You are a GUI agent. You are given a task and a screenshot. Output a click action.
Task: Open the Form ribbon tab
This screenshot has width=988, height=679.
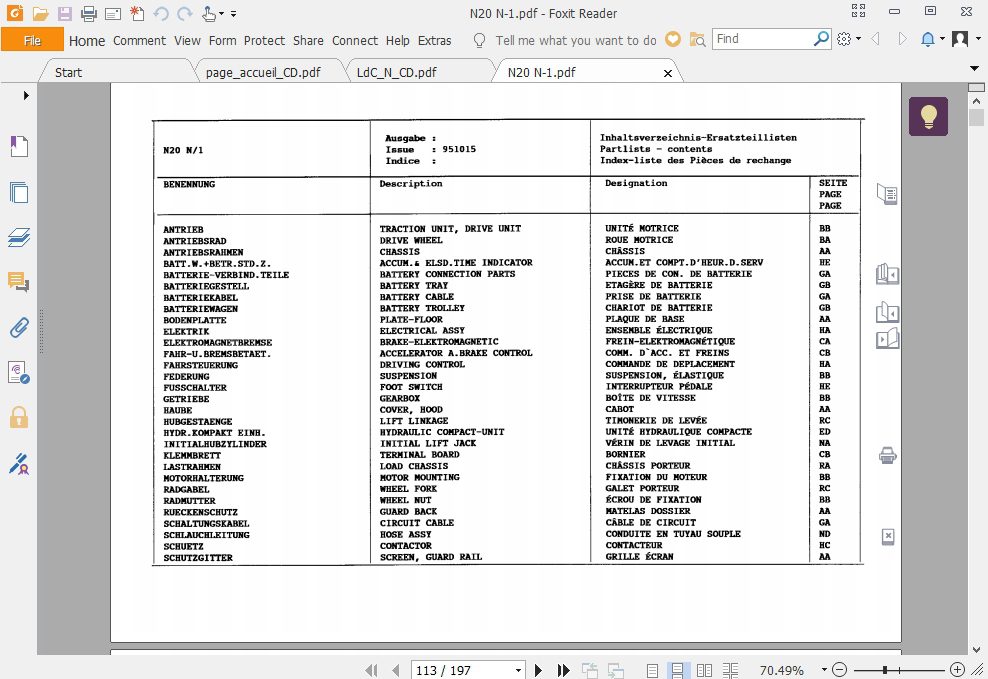[222, 40]
